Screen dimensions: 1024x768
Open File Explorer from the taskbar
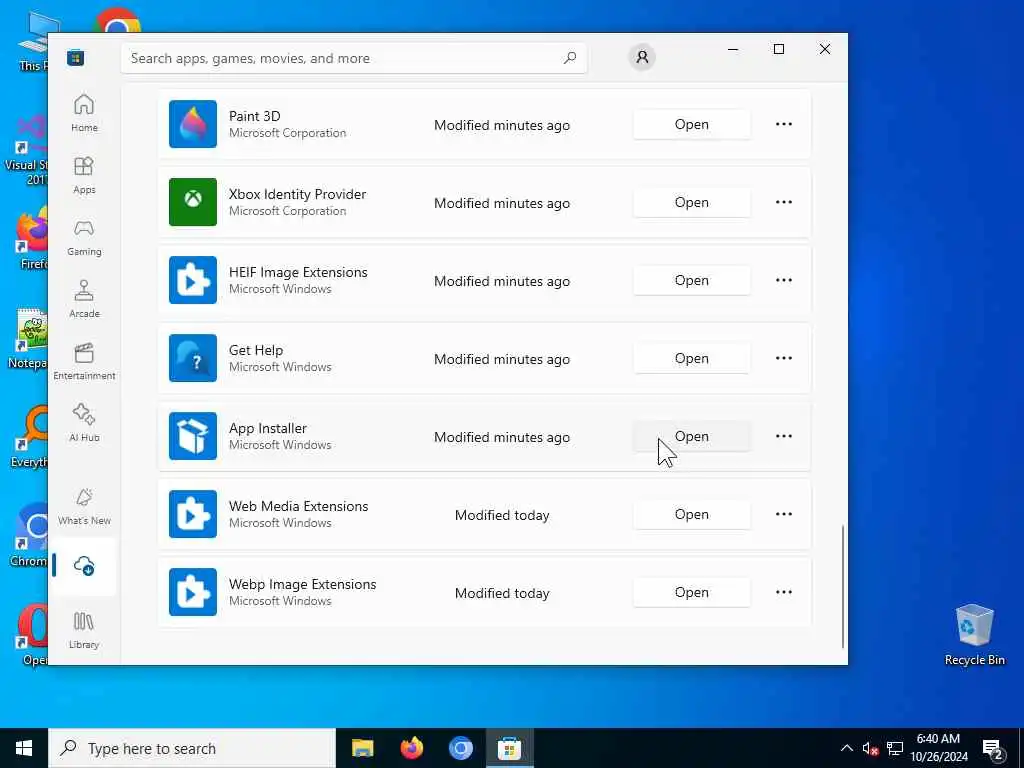click(362, 748)
